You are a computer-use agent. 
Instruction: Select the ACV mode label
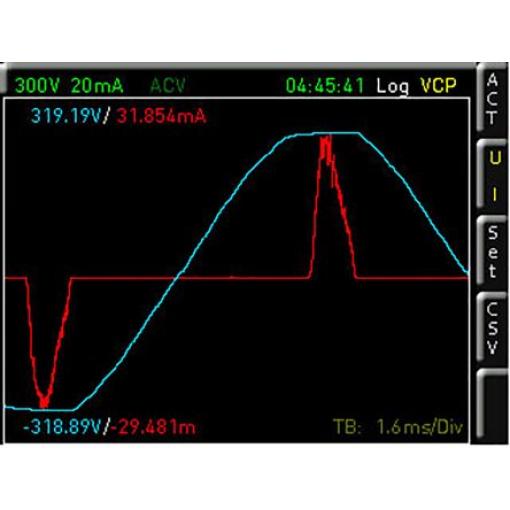168,85
